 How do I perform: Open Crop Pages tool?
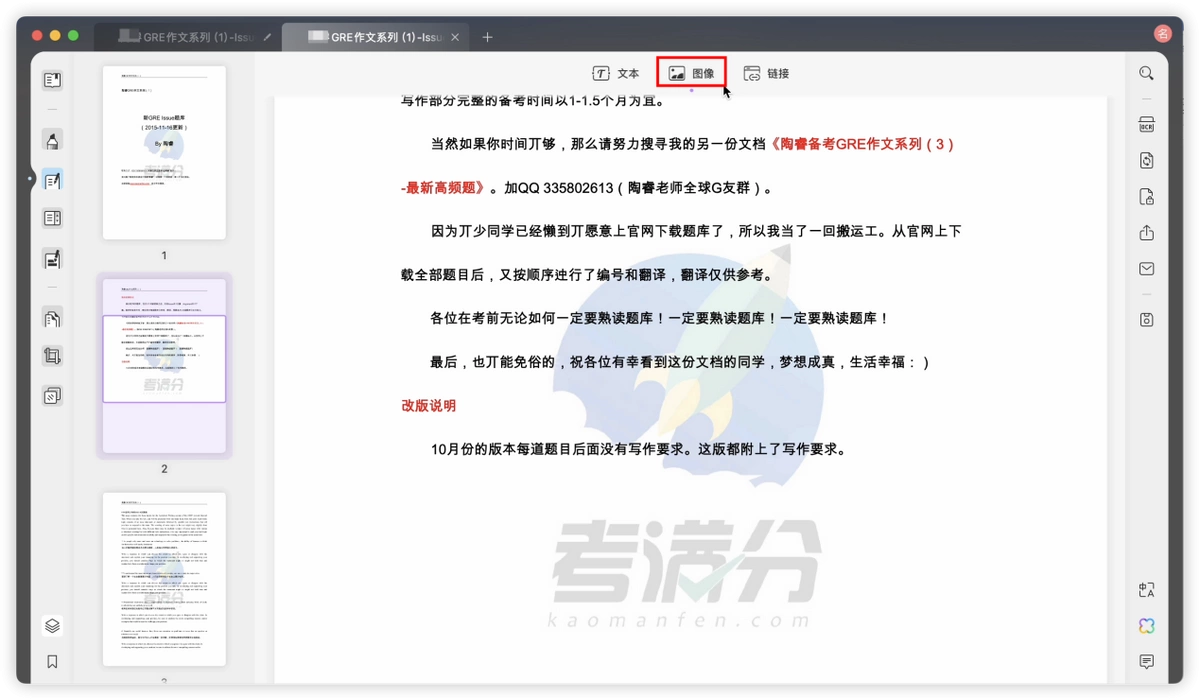[x=52, y=356]
